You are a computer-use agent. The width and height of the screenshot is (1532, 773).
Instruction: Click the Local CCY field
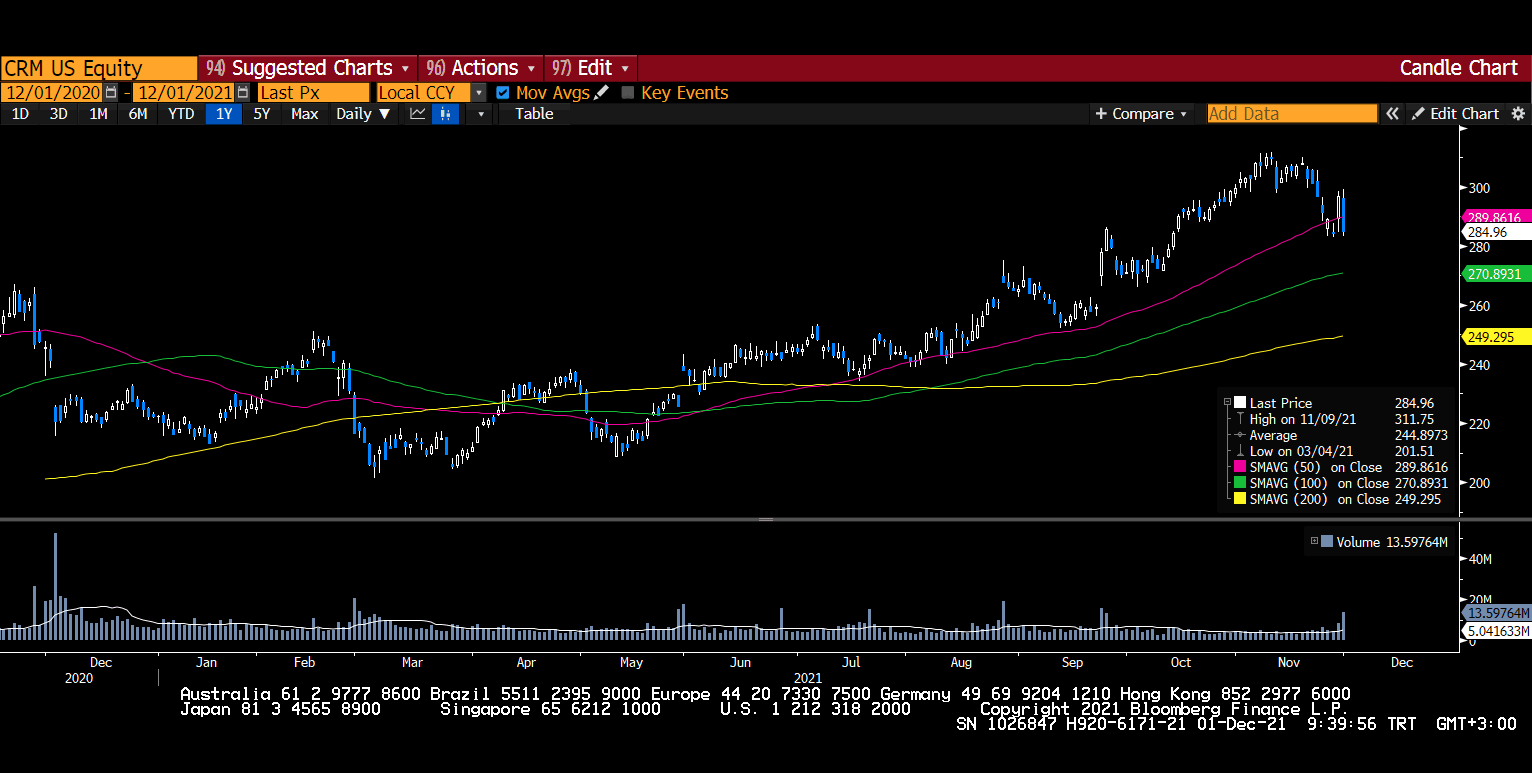click(423, 92)
